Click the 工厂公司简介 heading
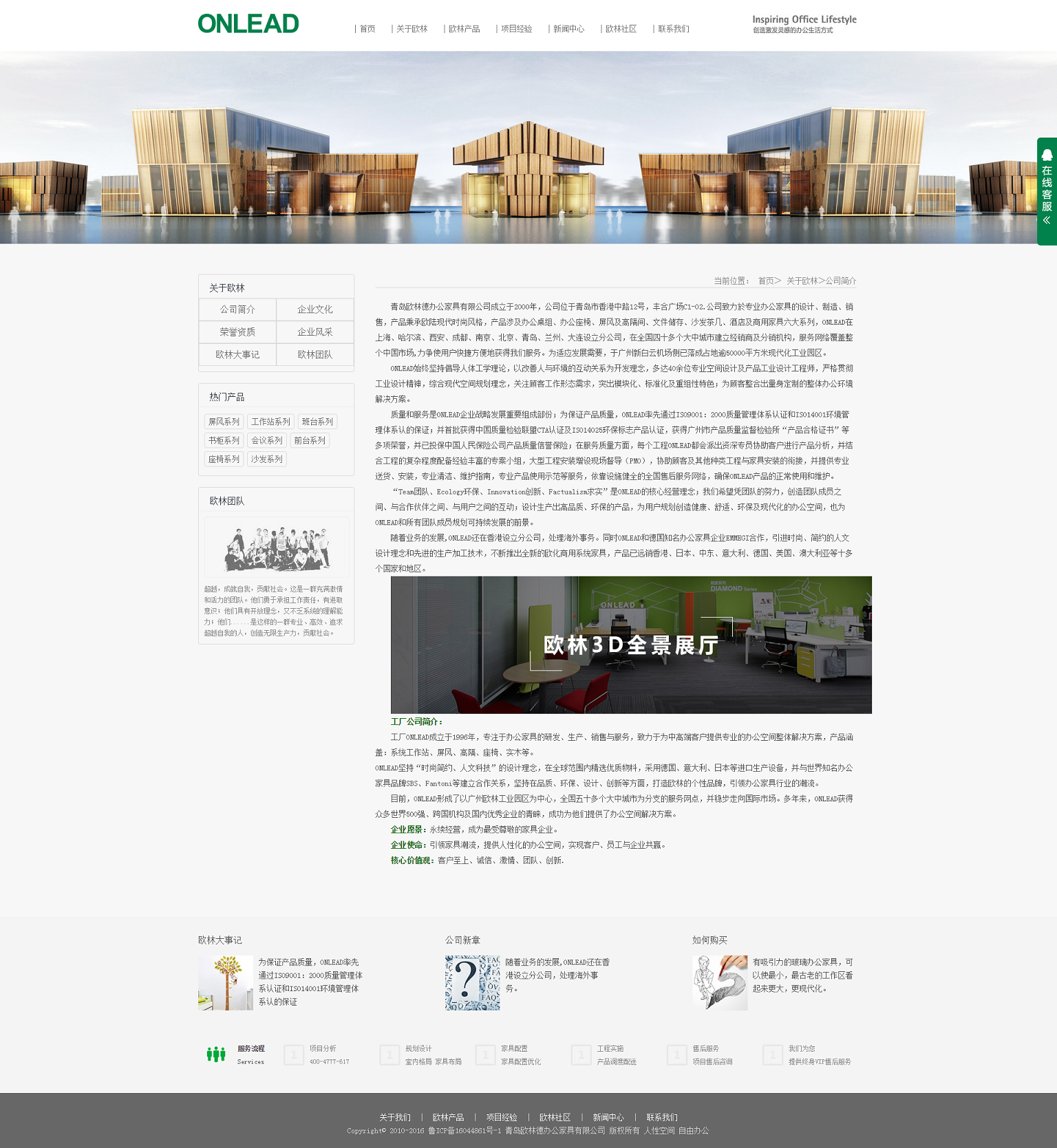This screenshot has height=1148, width=1057. 417,722
